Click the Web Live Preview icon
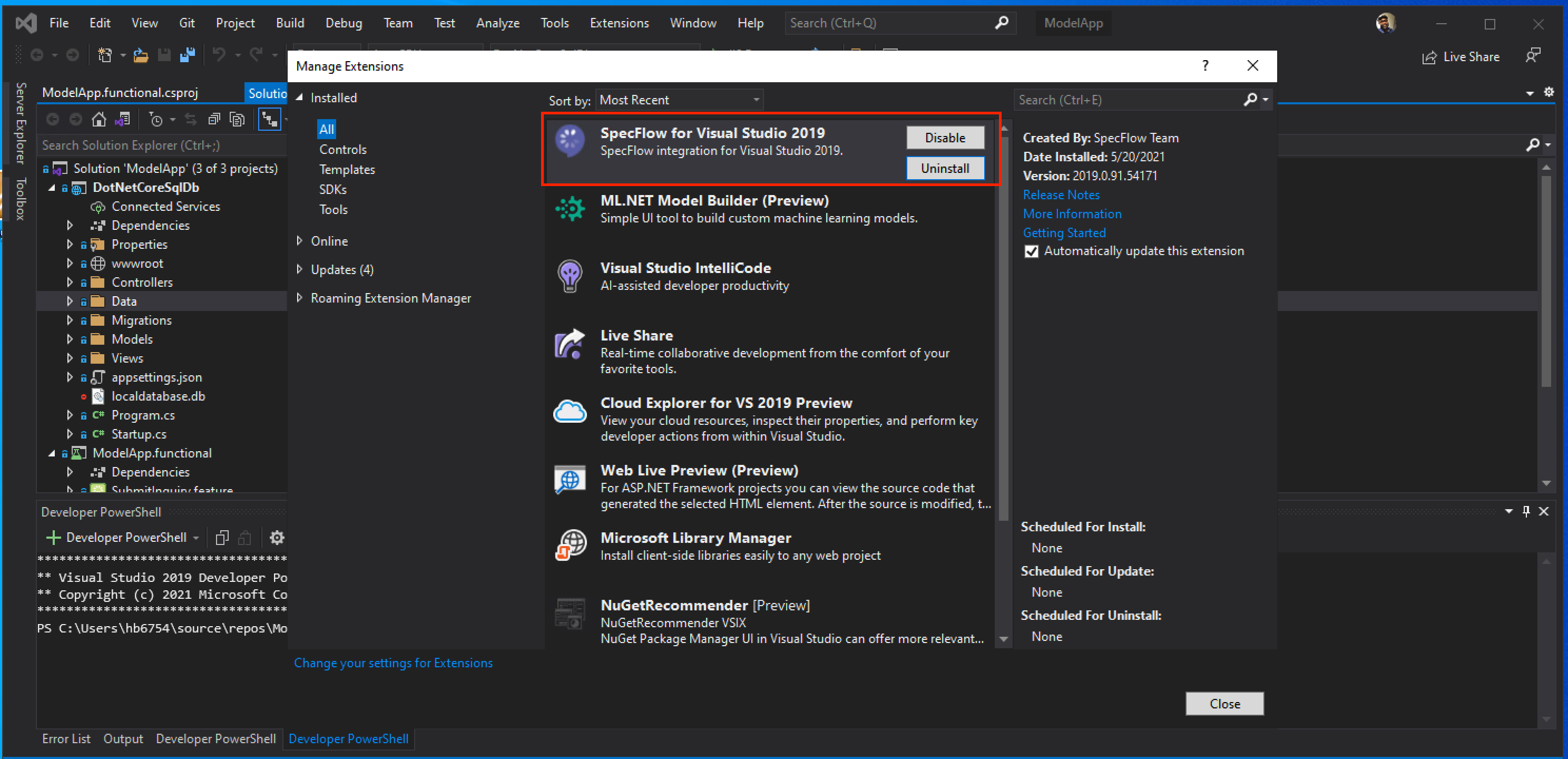Viewport: 1568px width, 759px height. point(570,480)
